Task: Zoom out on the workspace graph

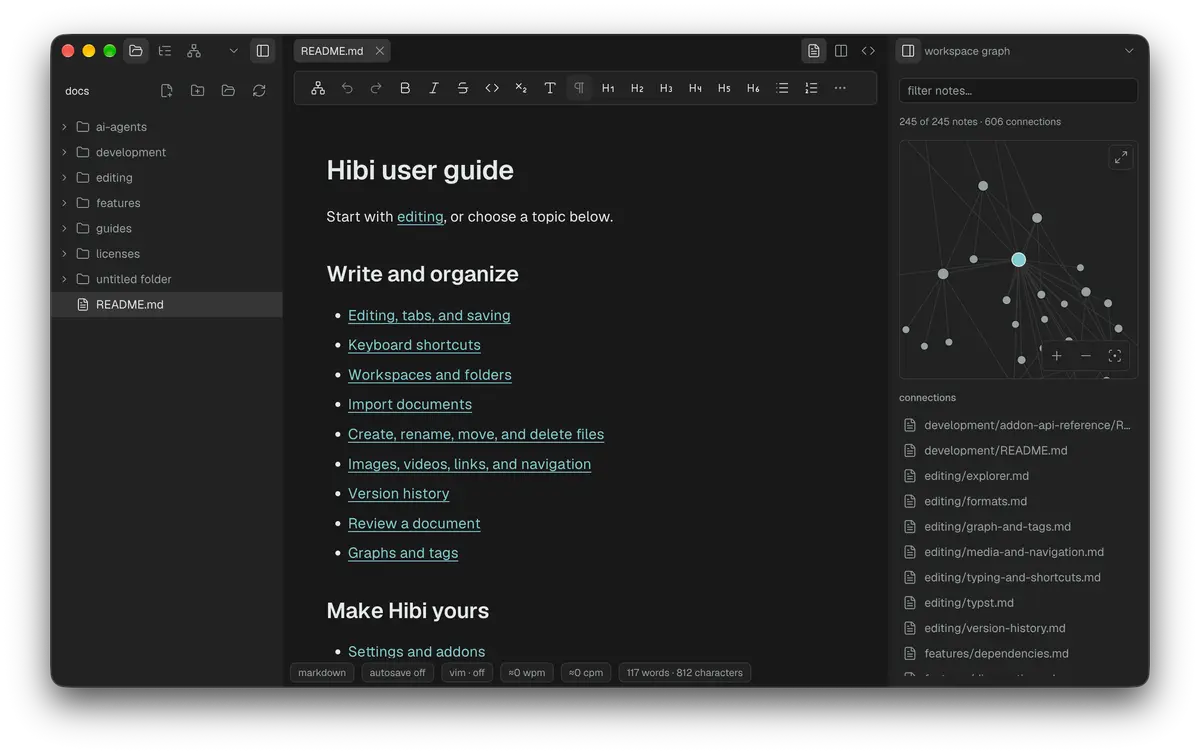Action: (1086, 356)
